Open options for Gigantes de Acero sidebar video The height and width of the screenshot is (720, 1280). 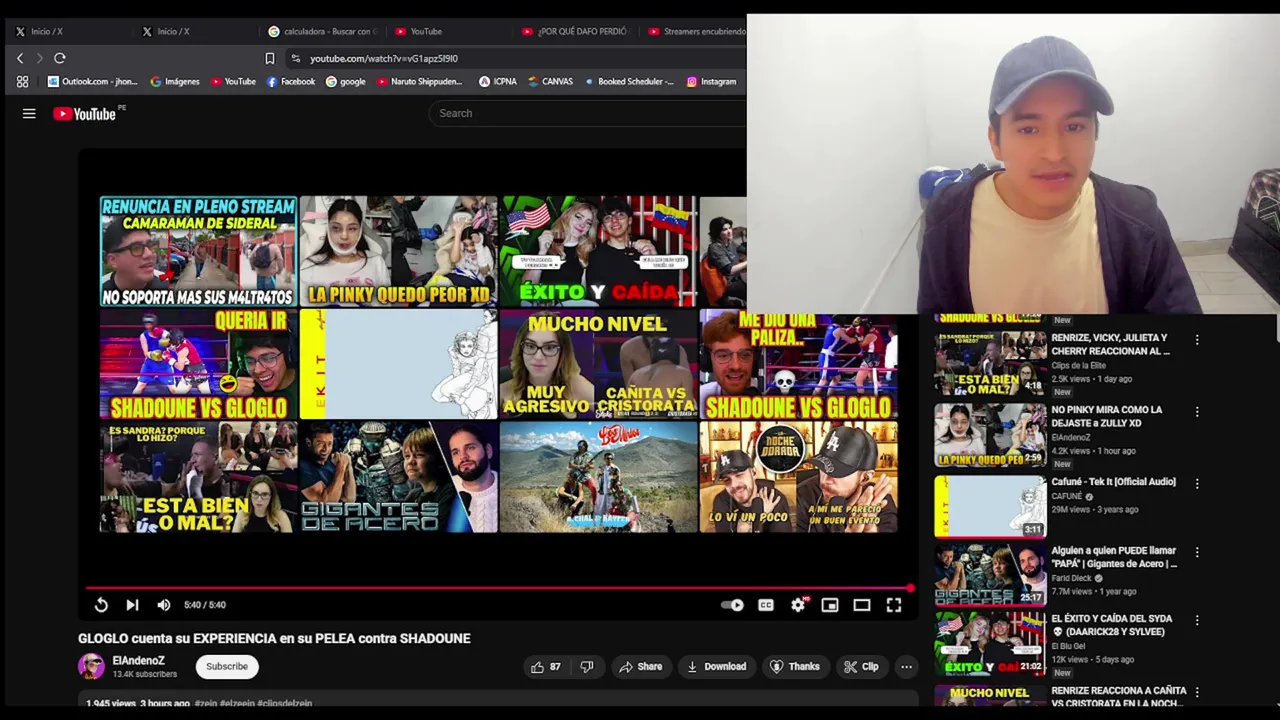click(1197, 552)
